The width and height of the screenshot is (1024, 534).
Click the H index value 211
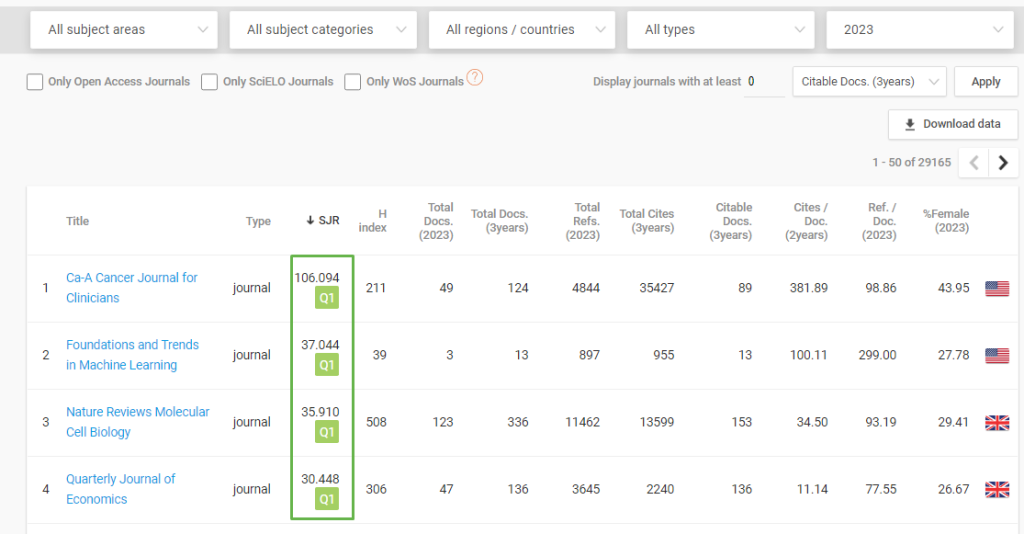click(x=376, y=288)
